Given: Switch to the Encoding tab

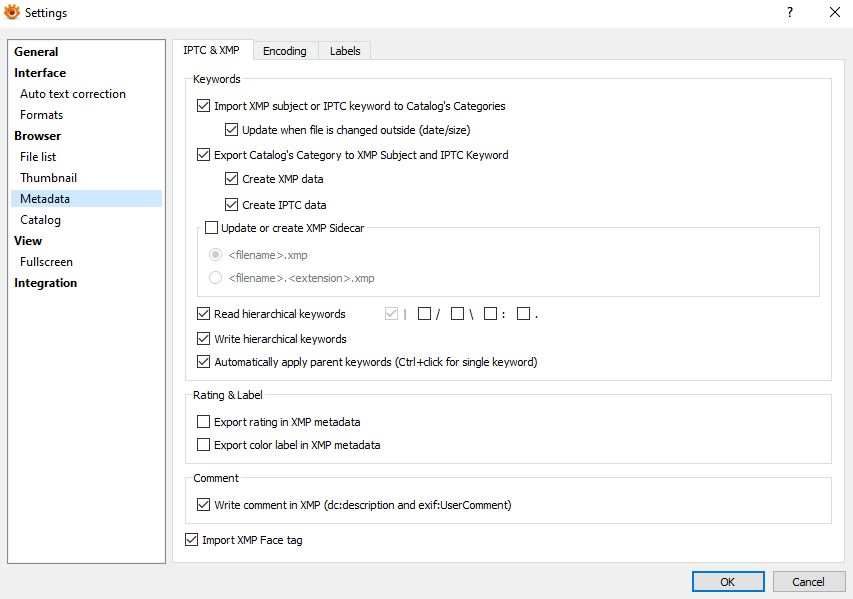Looking at the screenshot, I should click(285, 51).
